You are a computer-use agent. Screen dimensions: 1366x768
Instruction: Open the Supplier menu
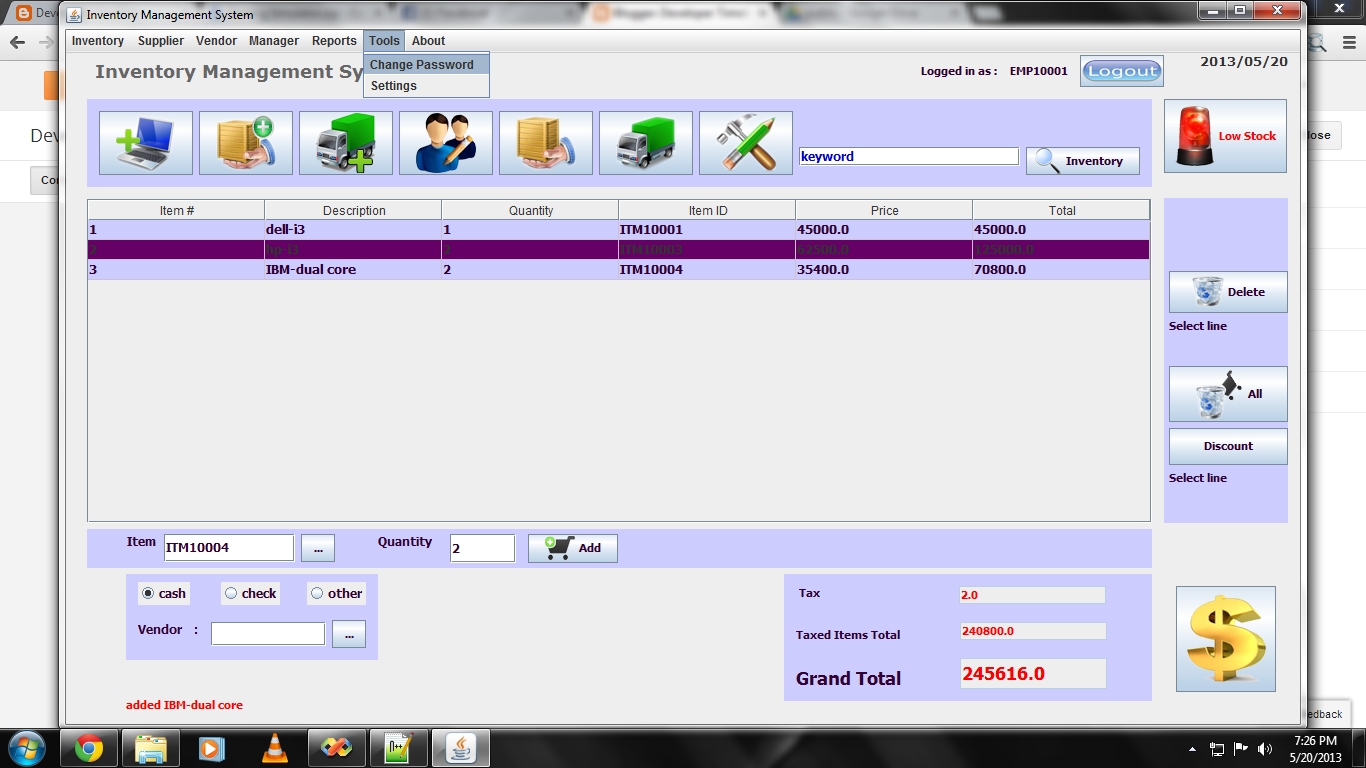tap(161, 41)
